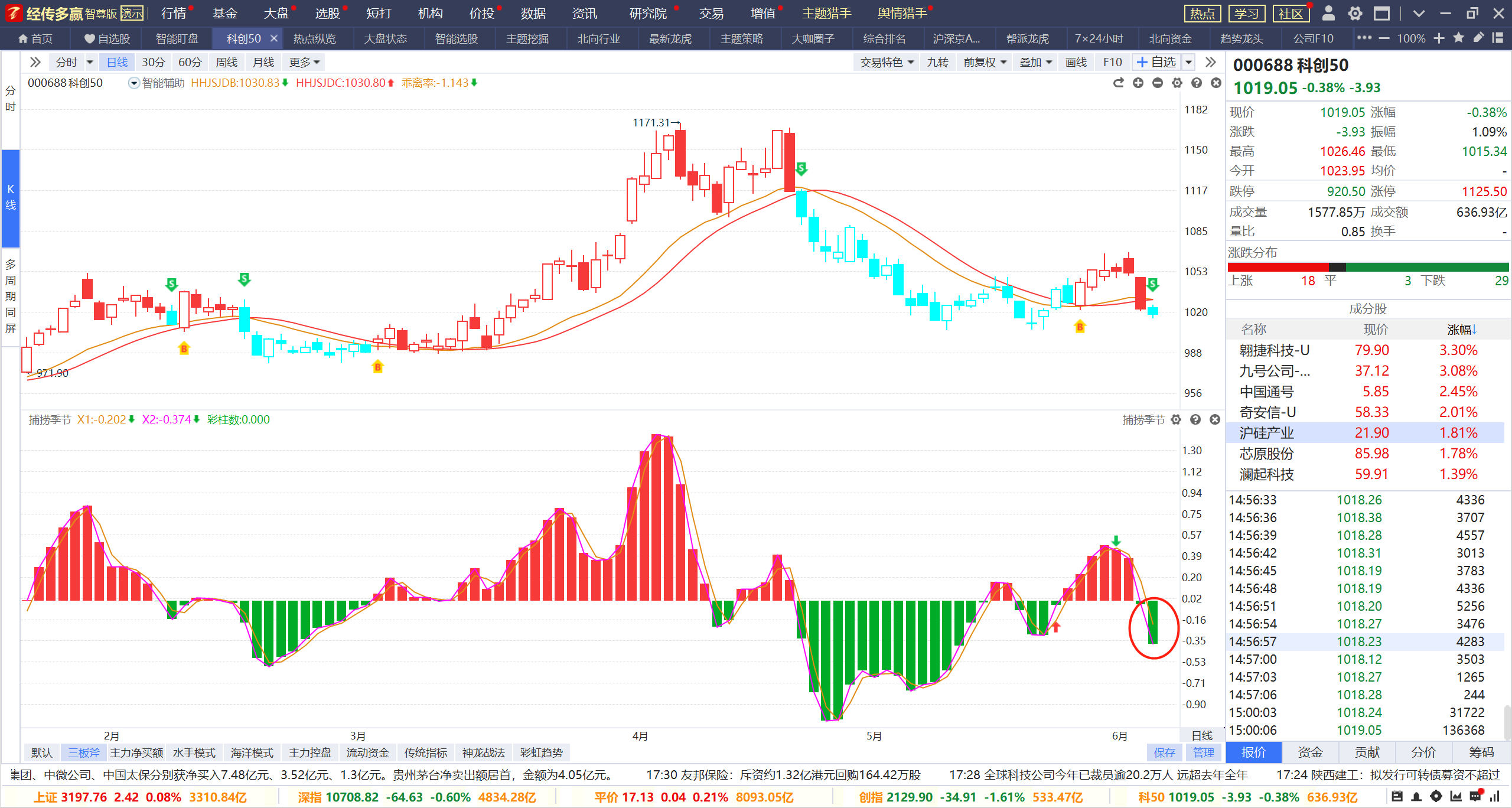Open application settings gear in title bar
Image resolution: width=1512 pixels, height=808 pixels.
coord(1355,13)
